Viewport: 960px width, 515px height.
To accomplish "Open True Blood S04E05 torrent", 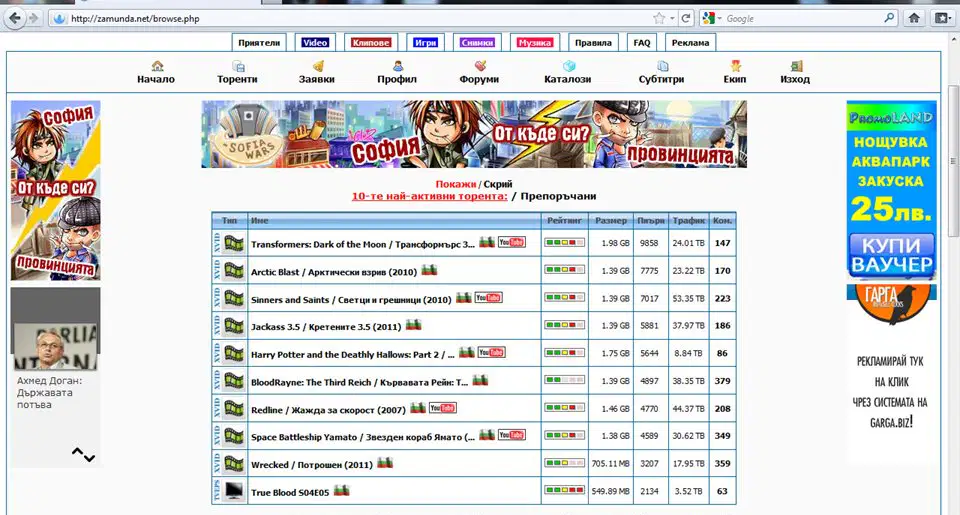I will [290, 492].
